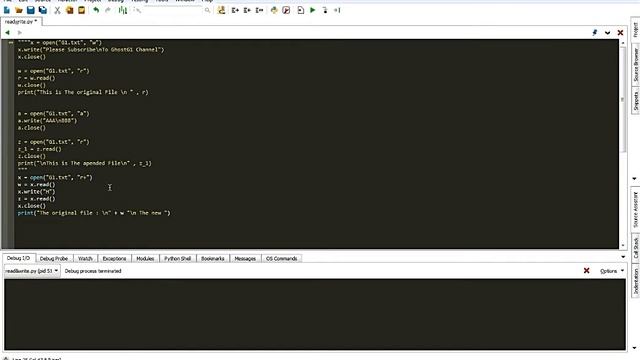Image resolution: width=640 pixels, height=360 pixels.
Task: Open the lower right panel overflow arrow
Action: (634, 348)
